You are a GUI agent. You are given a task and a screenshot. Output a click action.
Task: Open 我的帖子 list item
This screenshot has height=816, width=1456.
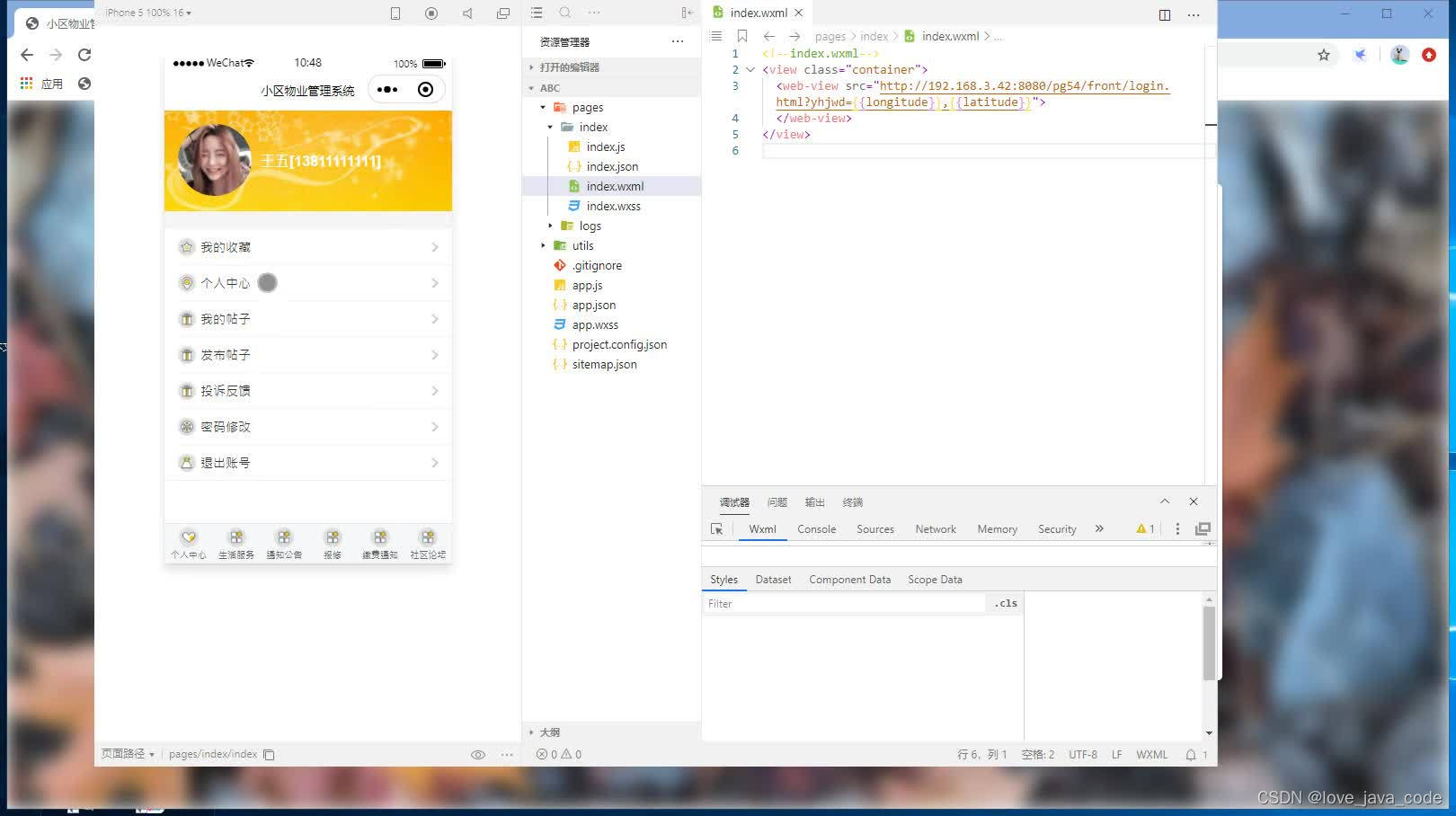coord(308,319)
